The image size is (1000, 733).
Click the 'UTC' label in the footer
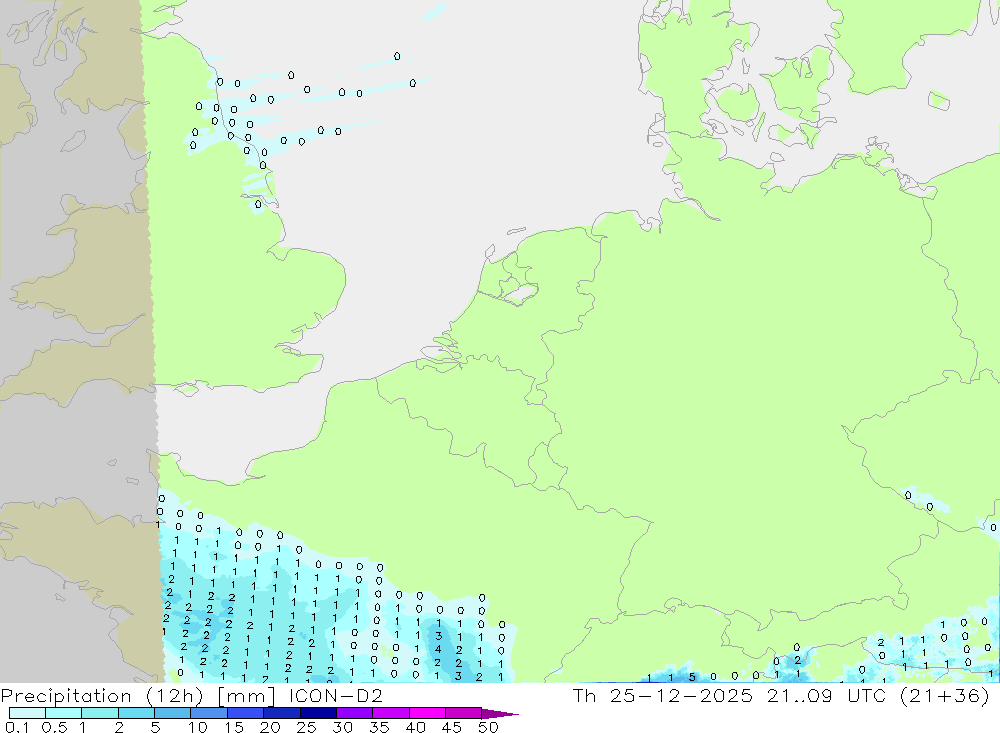click(867, 695)
